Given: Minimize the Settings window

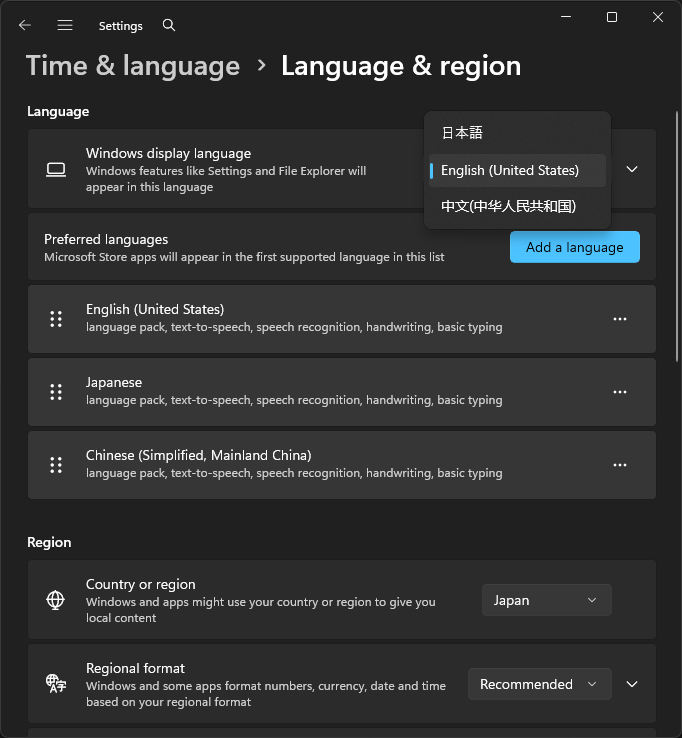Looking at the screenshot, I should tap(566, 17).
